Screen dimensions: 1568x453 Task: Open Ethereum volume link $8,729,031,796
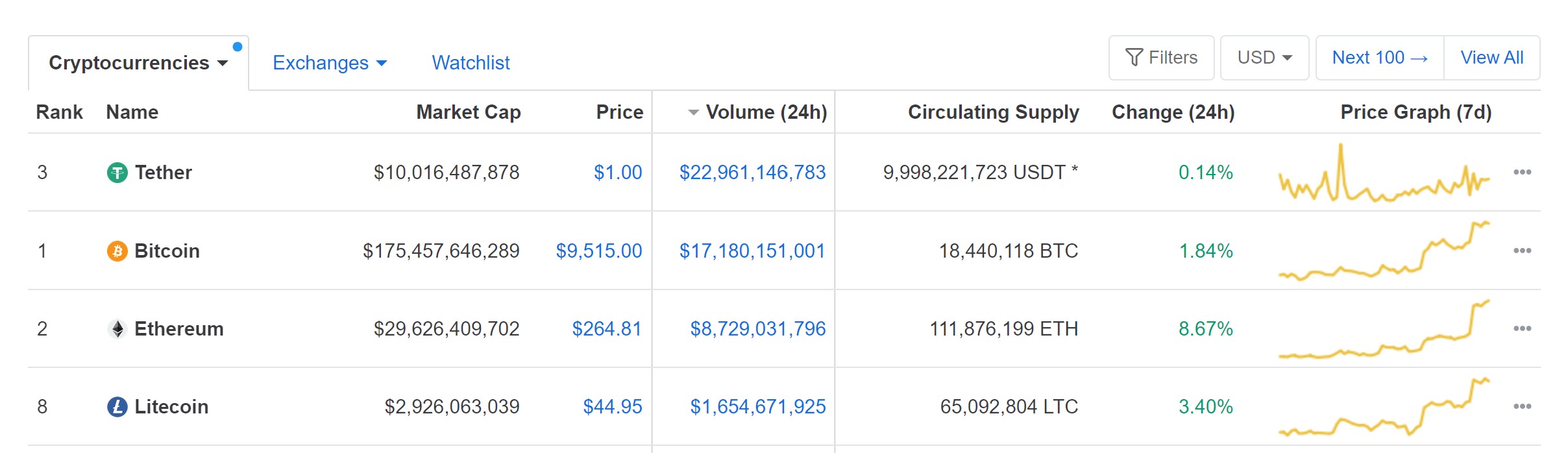tap(758, 329)
